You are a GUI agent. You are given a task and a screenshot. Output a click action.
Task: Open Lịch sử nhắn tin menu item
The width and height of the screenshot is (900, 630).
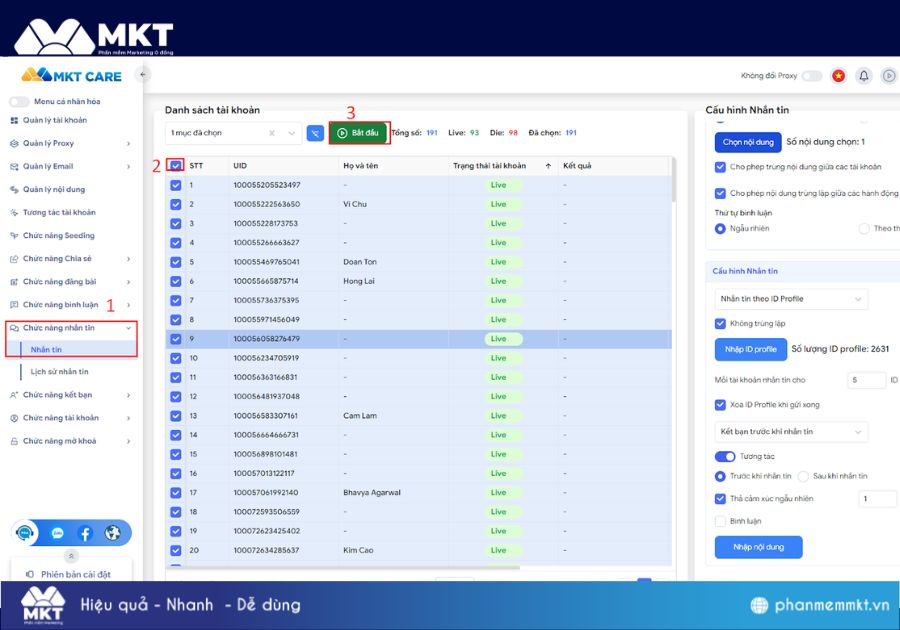tap(59, 372)
